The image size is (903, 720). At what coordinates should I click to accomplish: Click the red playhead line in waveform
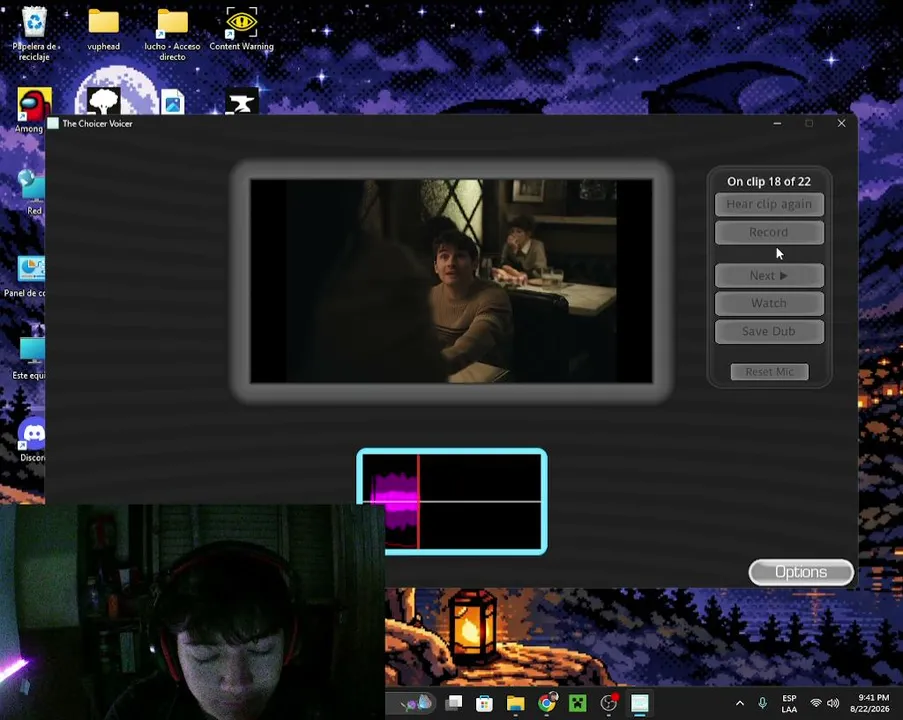point(419,502)
